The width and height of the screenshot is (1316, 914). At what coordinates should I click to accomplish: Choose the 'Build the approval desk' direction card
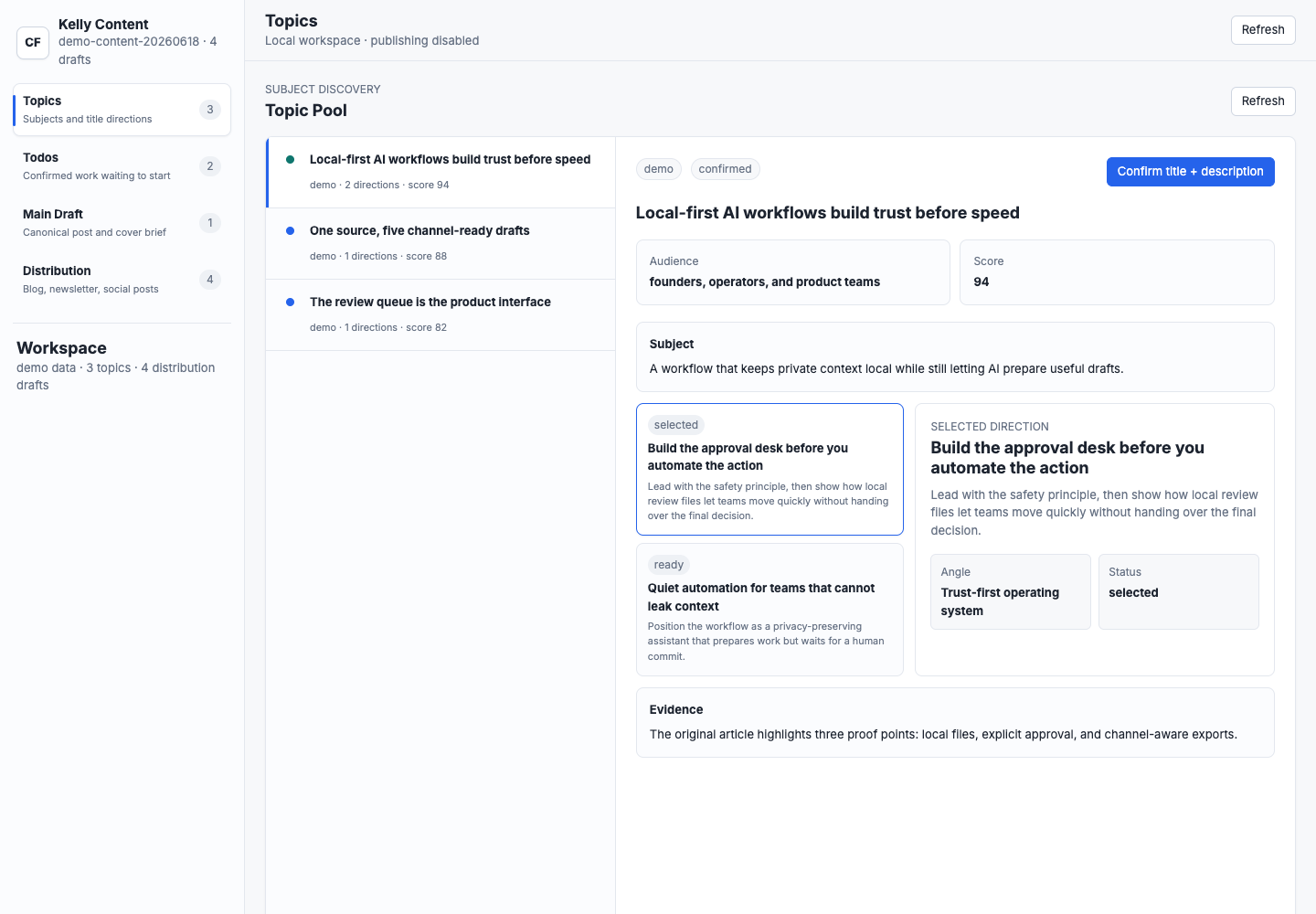click(x=769, y=469)
